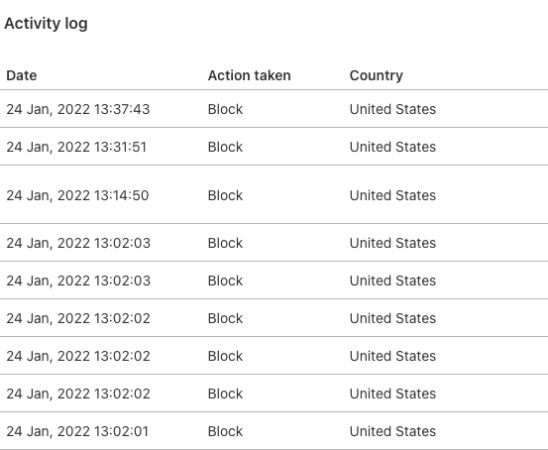548x450 pixels.
Task: Click Block action in 13:37:43 row
Action: pos(225,109)
